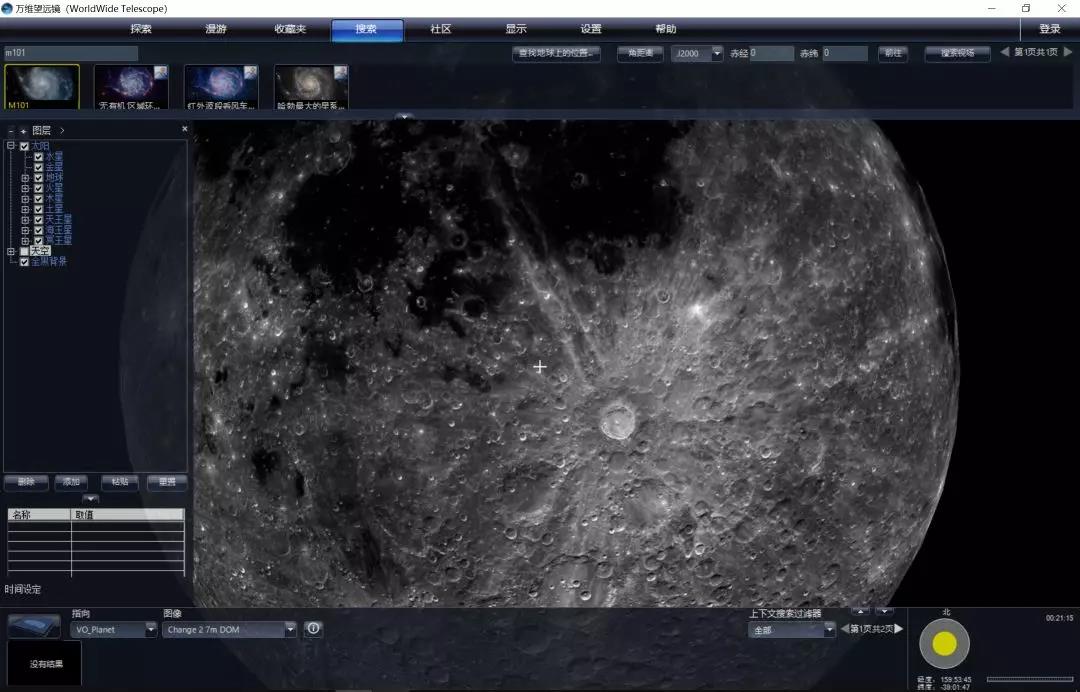Click the info icon beside the image dropdown
The image size is (1080, 692).
313,629
